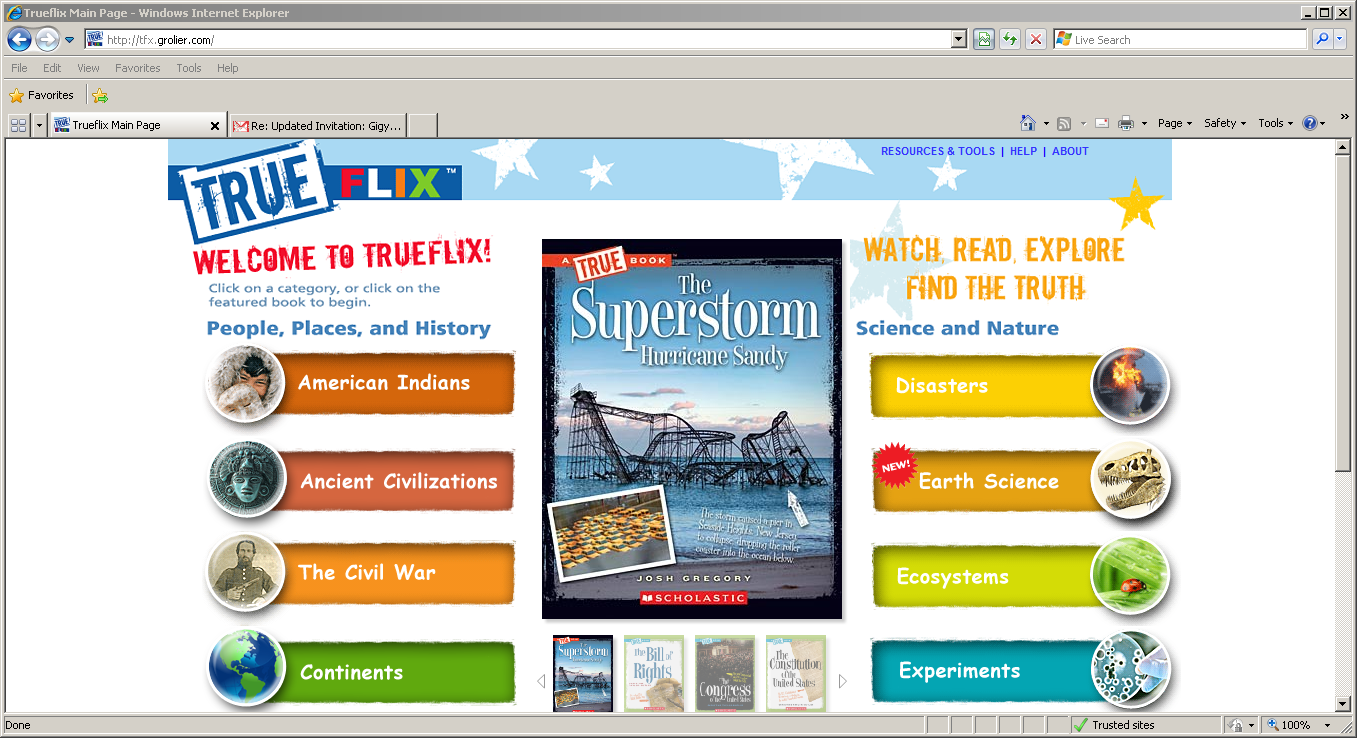Screen dimensions: 1357x738
Task: Click the Ancient Civilizations mask icon
Action: coord(247,479)
